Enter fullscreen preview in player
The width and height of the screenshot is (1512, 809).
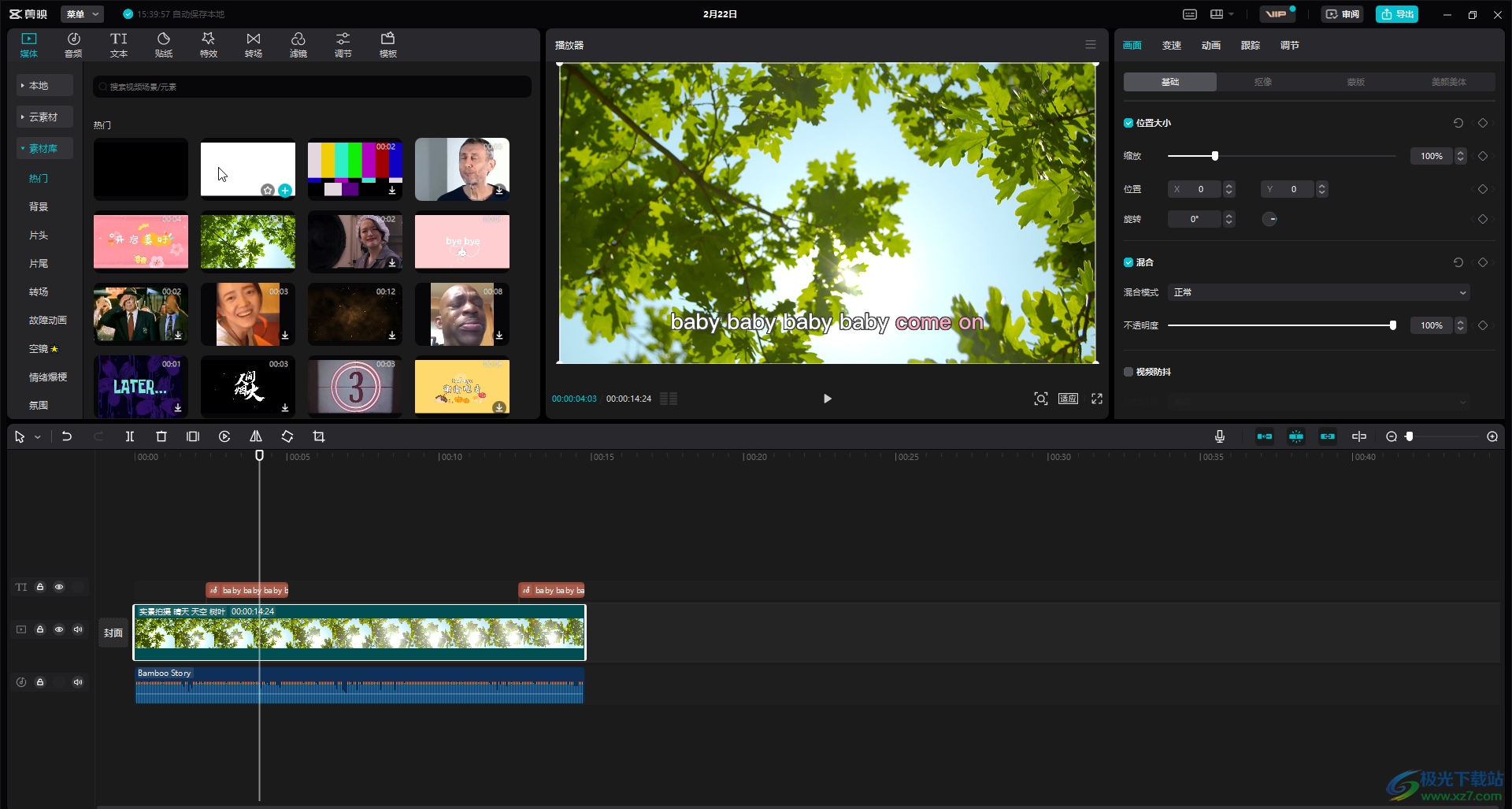(1097, 399)
